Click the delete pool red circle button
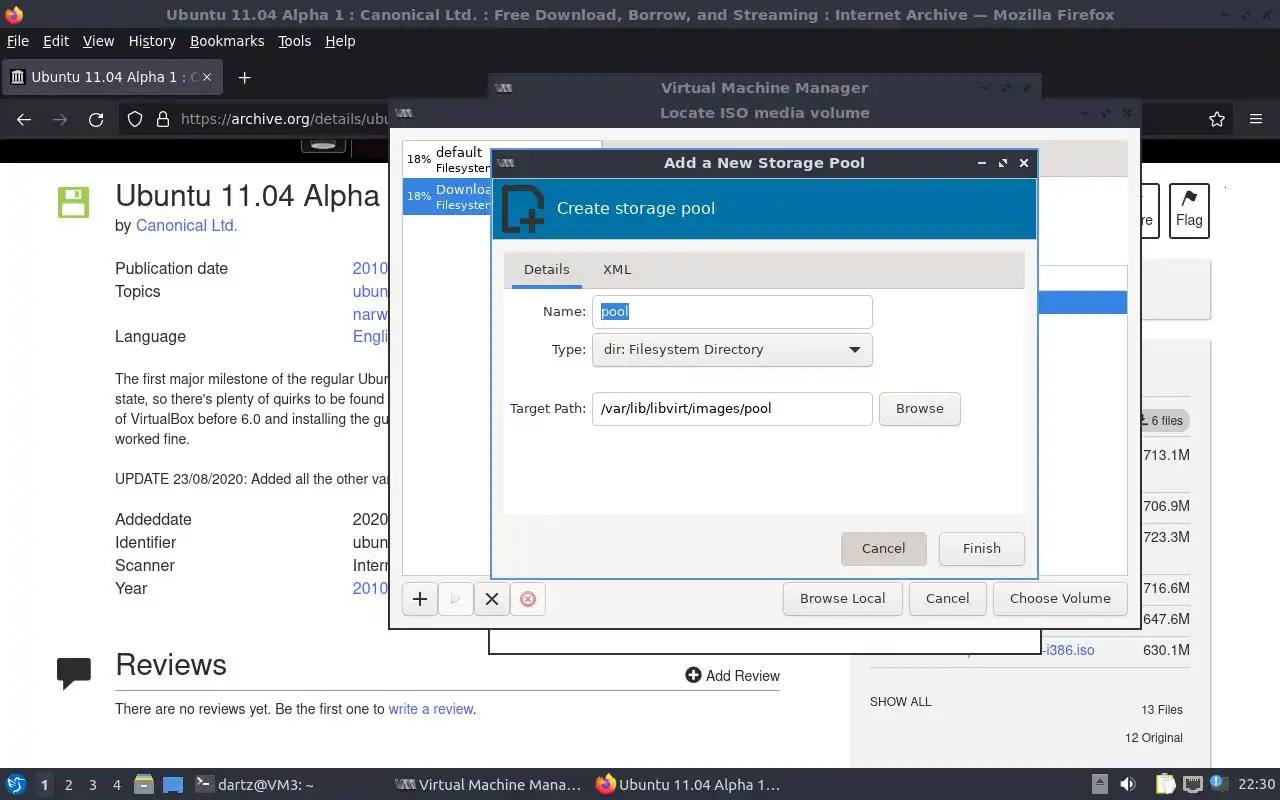This screenshot has width=1280, height=800. 528,599
